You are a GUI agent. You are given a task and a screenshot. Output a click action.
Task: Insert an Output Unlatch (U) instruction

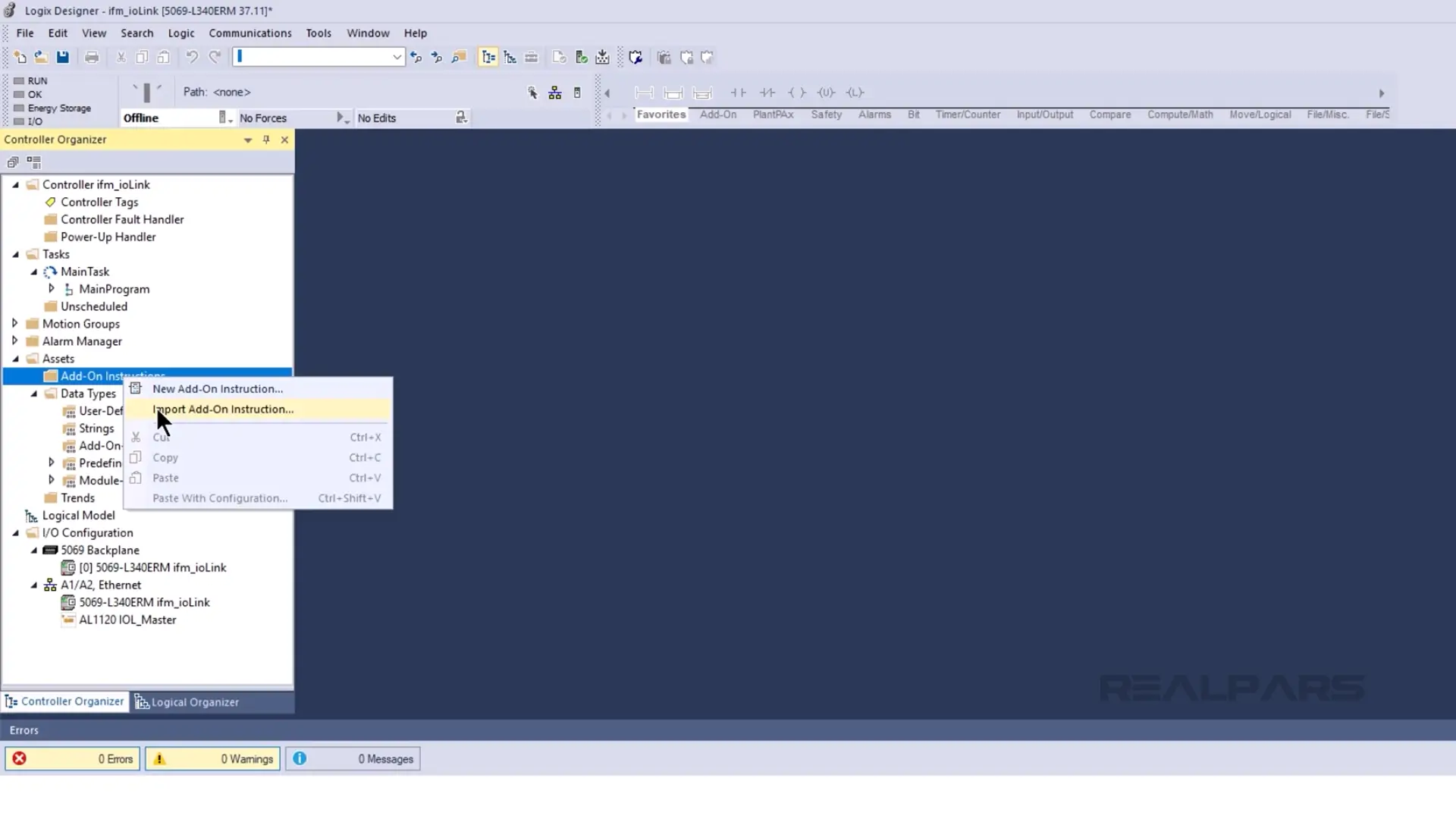pyautogui.click(x=827, y=93)
